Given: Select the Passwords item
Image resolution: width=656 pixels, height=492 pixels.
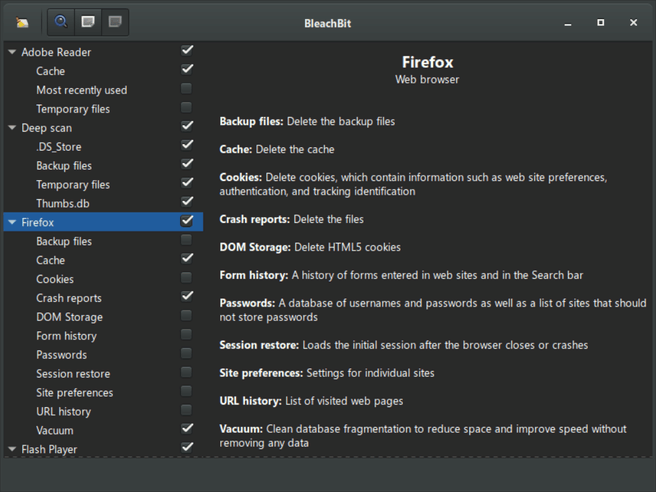Looking at the screenshot, I should click(103, 355).
